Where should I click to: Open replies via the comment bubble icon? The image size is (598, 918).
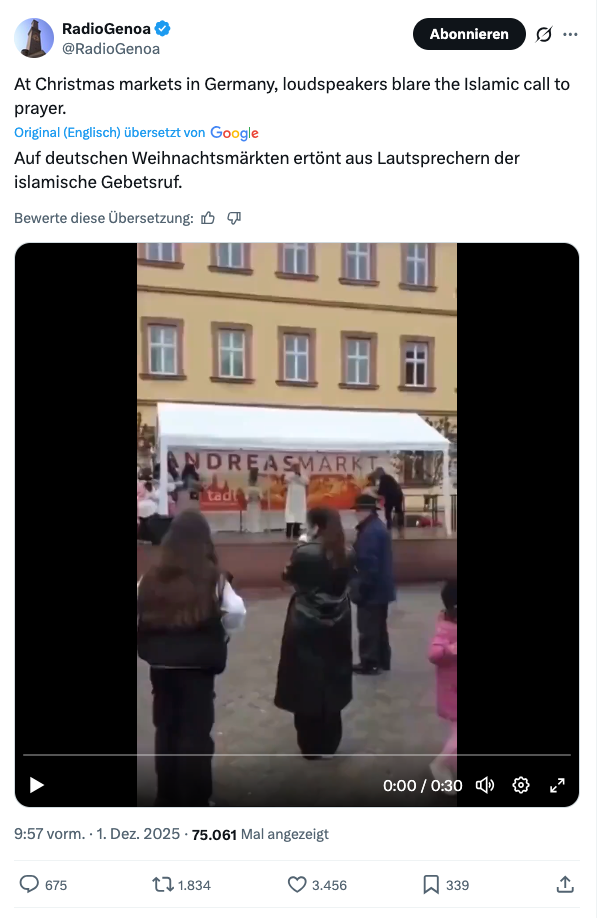pos(29,884)
